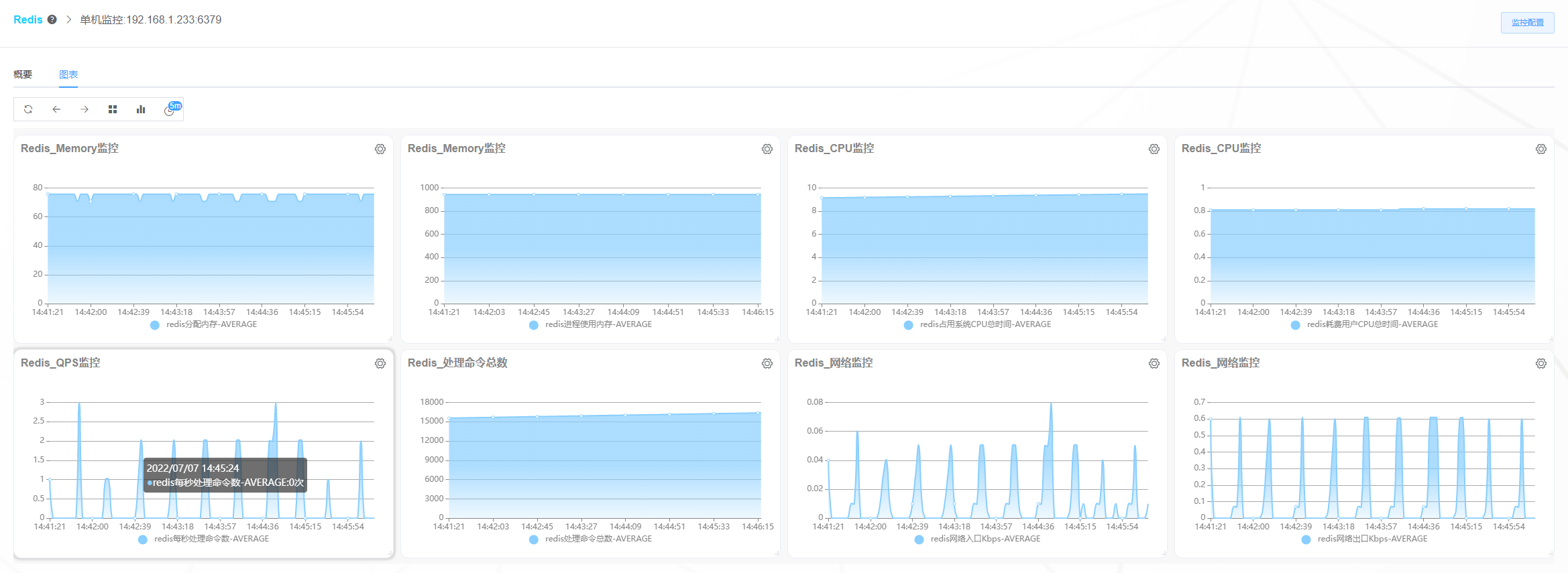
Task: Select the bar chart view icon
Action: [x=141, y=109]
